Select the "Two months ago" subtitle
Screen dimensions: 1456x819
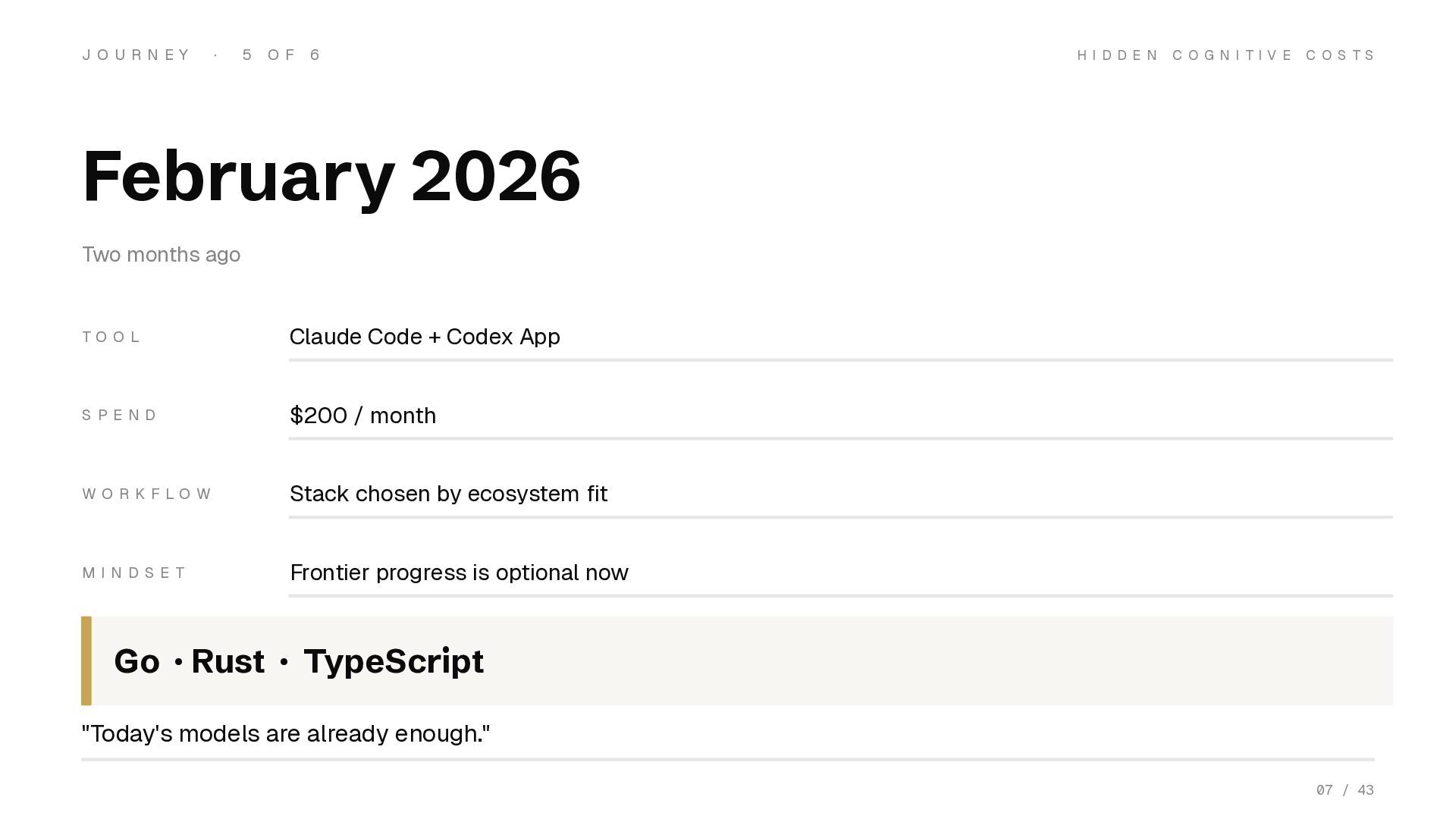pos(161,255)
